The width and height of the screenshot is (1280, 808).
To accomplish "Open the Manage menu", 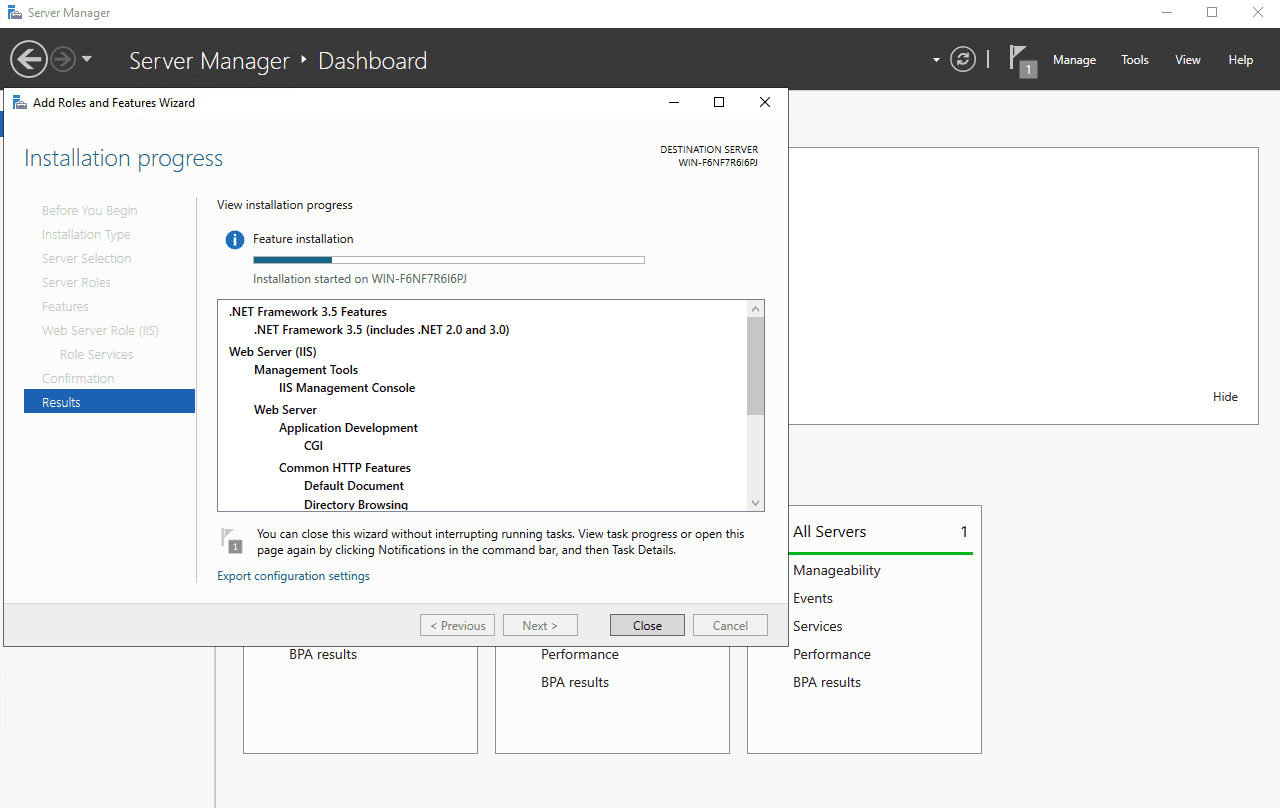I will pos(1074,60).
